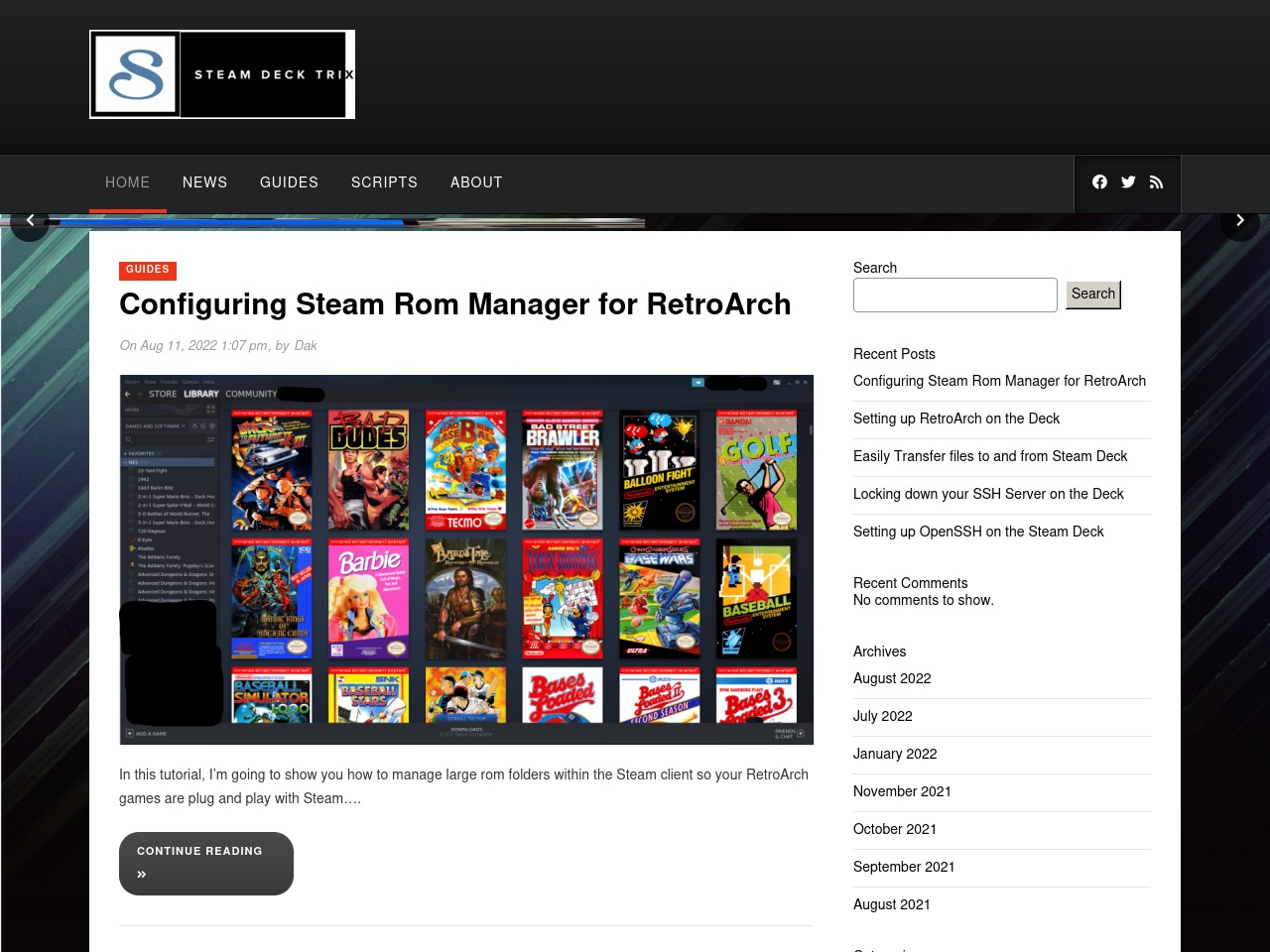
Task: Open recent post Configuring Steam Rom Manager for RetroArch
Action: pyautogui.click(x=999, y=381)
